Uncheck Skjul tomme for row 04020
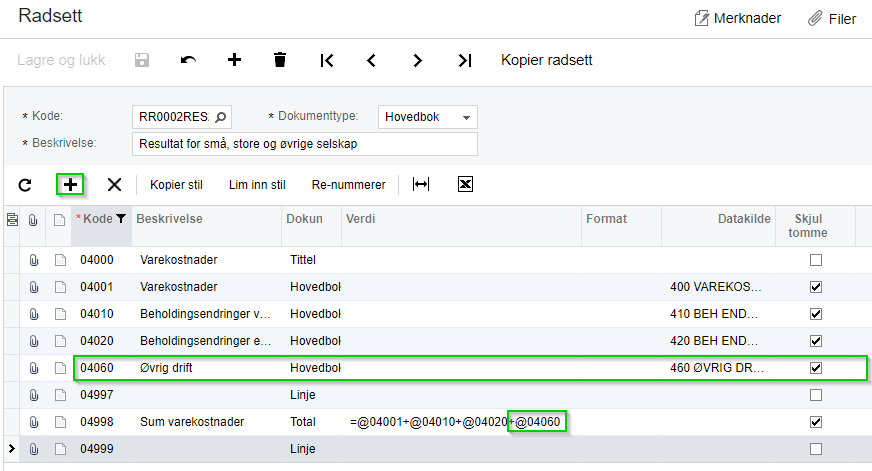This screenshot has height=471, width=872. (816, 341)
